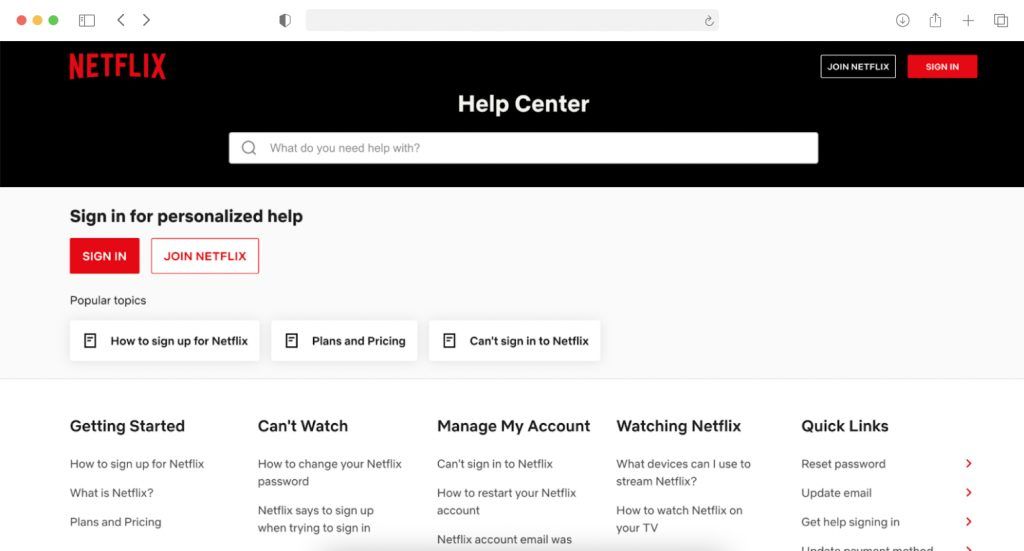Click the document icon beside Plans and Pricing card
This screenshot has width=1024, height=551.
point(292,341)
